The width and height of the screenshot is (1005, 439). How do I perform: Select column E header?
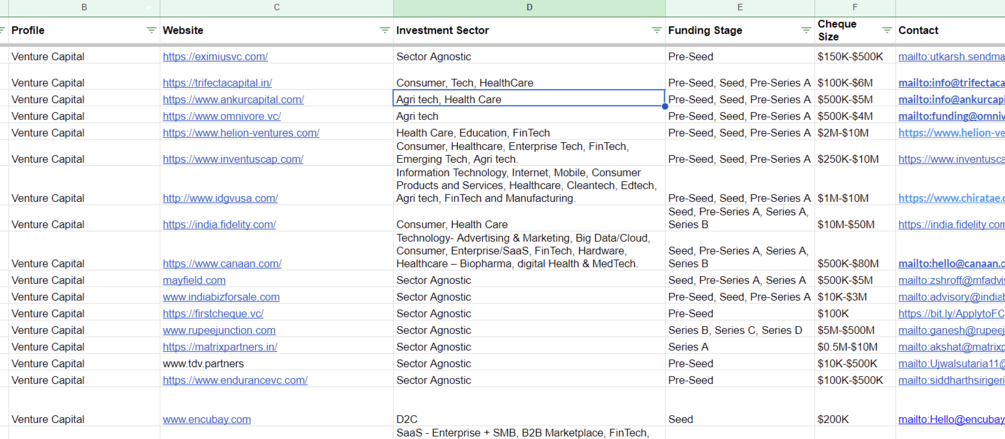point(740,8)
